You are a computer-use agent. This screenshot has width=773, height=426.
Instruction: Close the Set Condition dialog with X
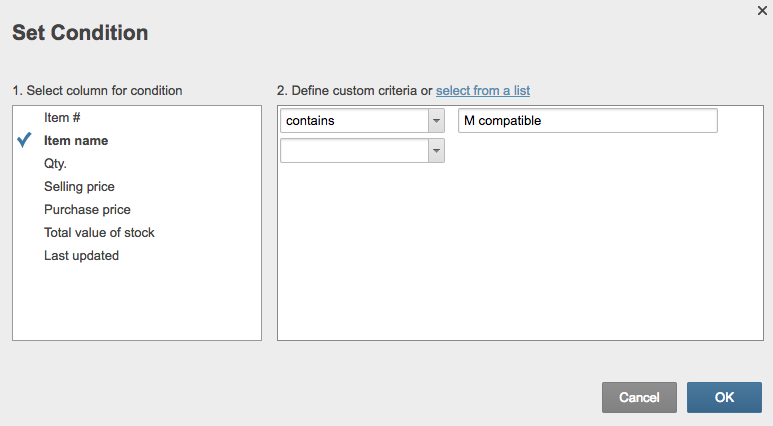tap(763, 10)
